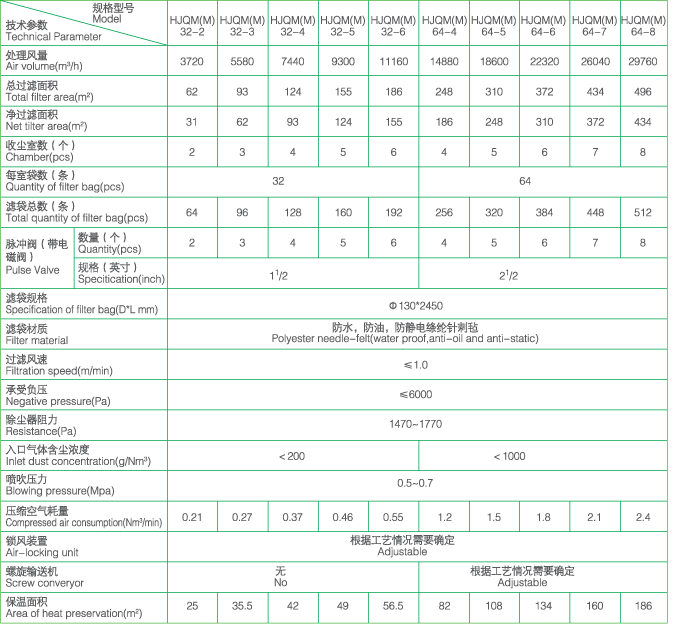Image resolution: width=674 pixels, height=629 pixels.
Task: Click heat preservation area 35.5
Action: point(242,606)
